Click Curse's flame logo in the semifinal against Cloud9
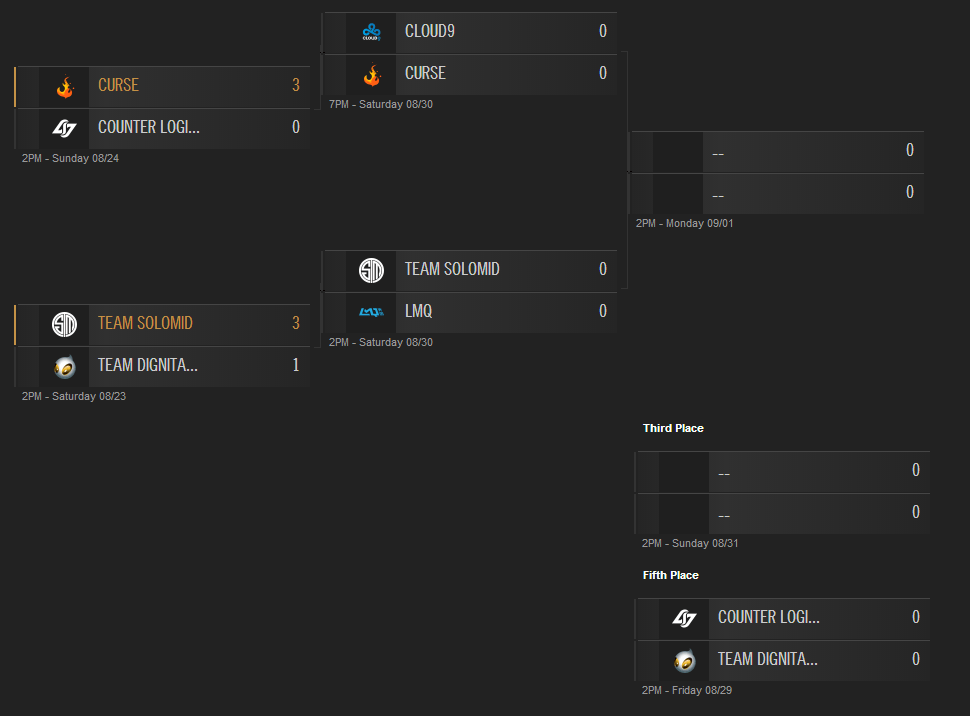 point(371,74)
